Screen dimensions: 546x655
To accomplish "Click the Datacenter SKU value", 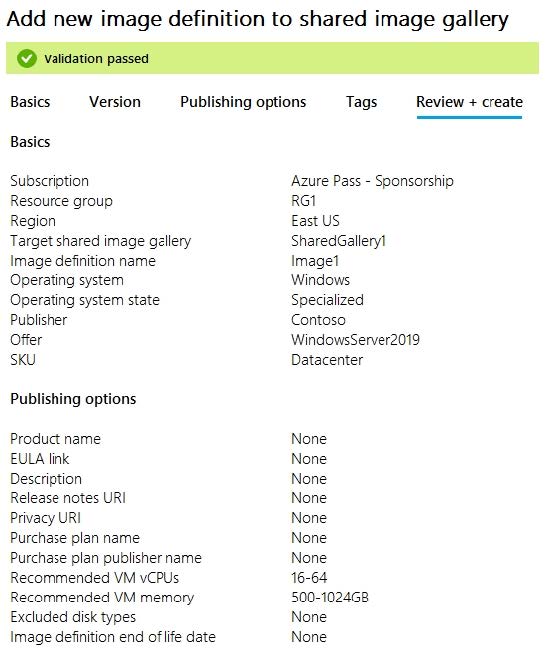I will click(327, 360).
